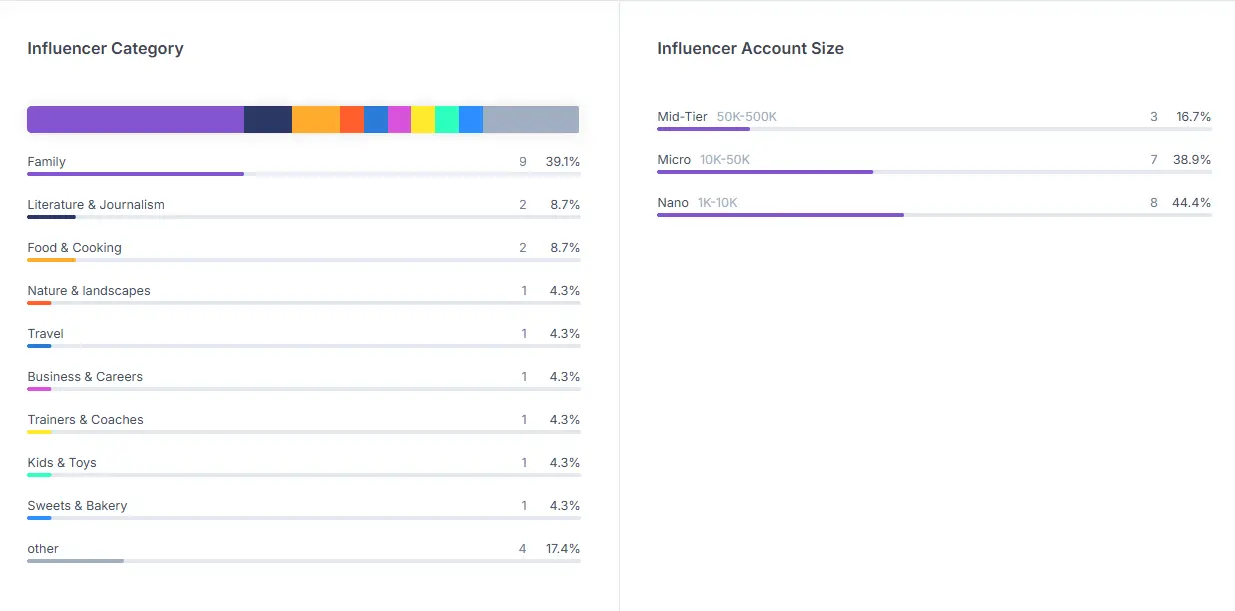1235x611 pixels.
Task: Select the Sweets & Bakery category row
Action: click(304, 509)
